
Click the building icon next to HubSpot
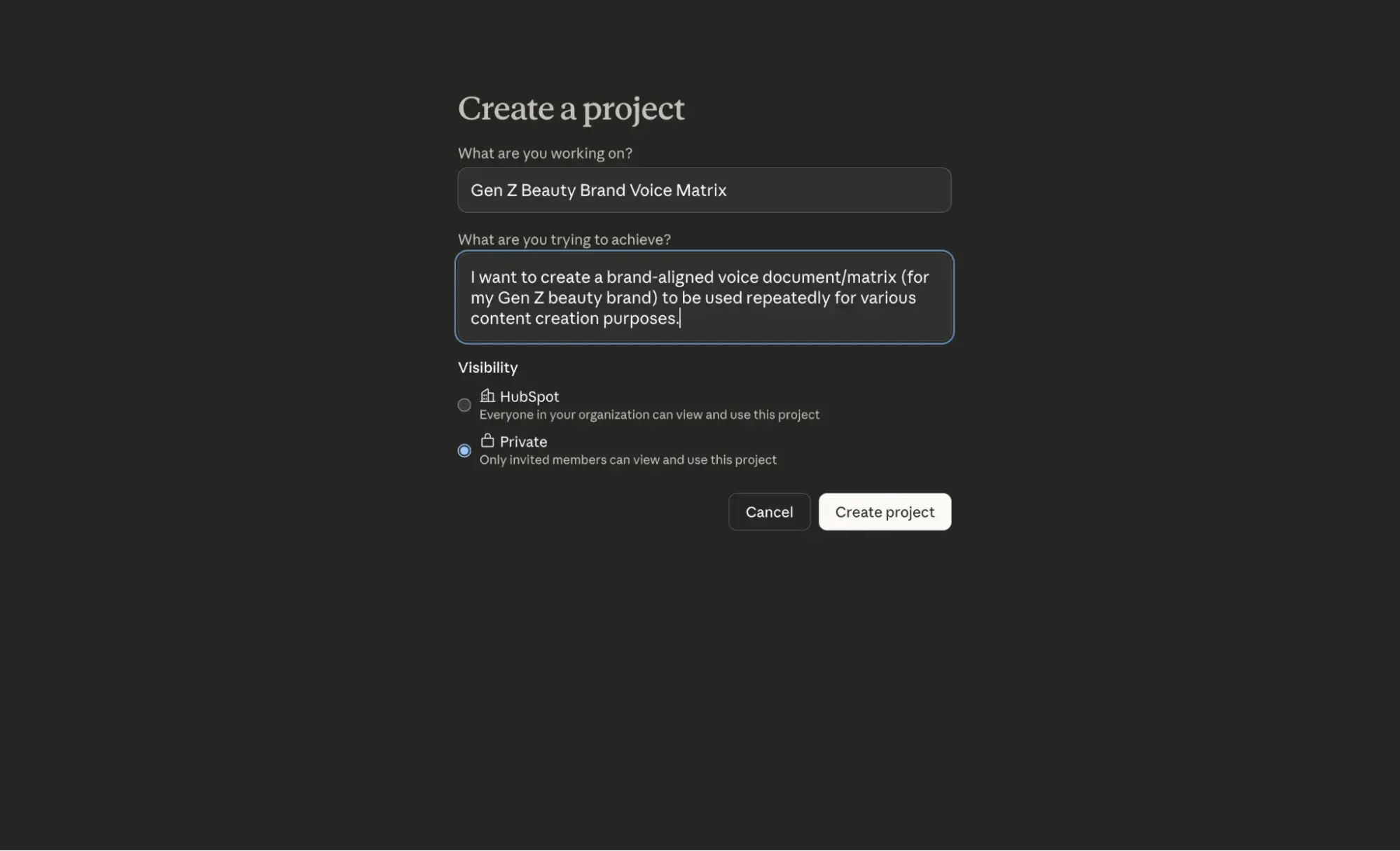coord(486,395)
